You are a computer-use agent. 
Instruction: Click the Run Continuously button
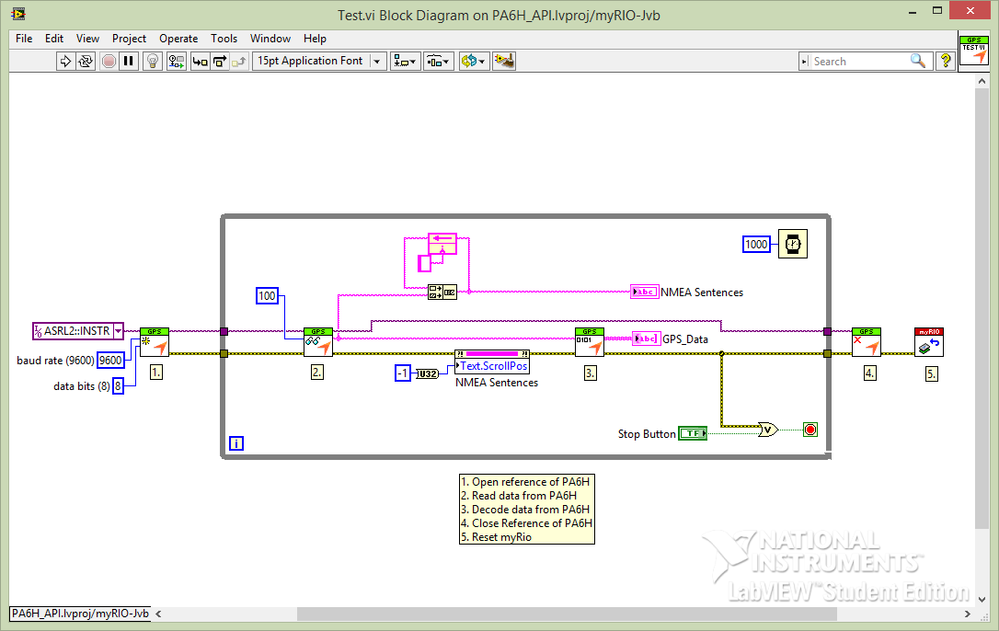pyautogui.click(x=85, y=61)
